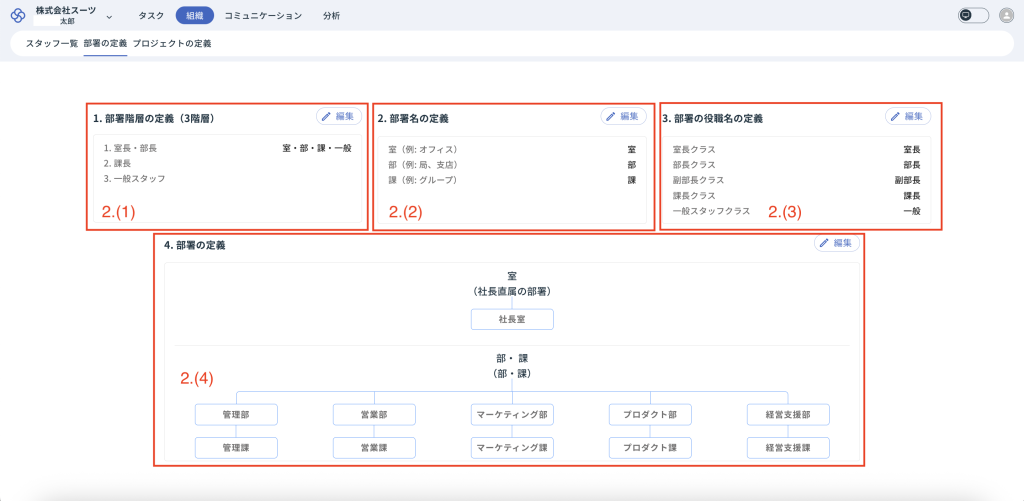
Task: Select the マーケティング部 department box
Action: [512, 414]
